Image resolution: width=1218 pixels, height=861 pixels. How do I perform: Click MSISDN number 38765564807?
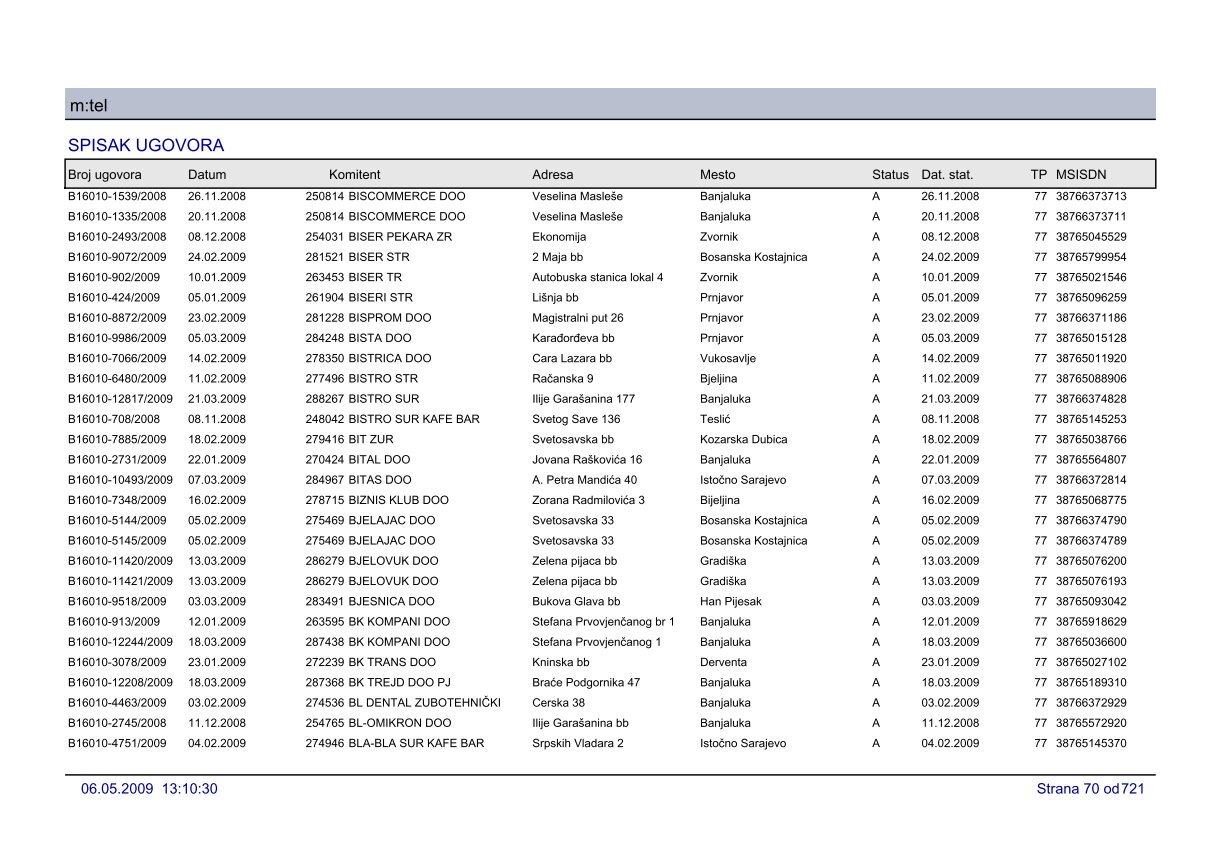click(x=1090, y=460)
